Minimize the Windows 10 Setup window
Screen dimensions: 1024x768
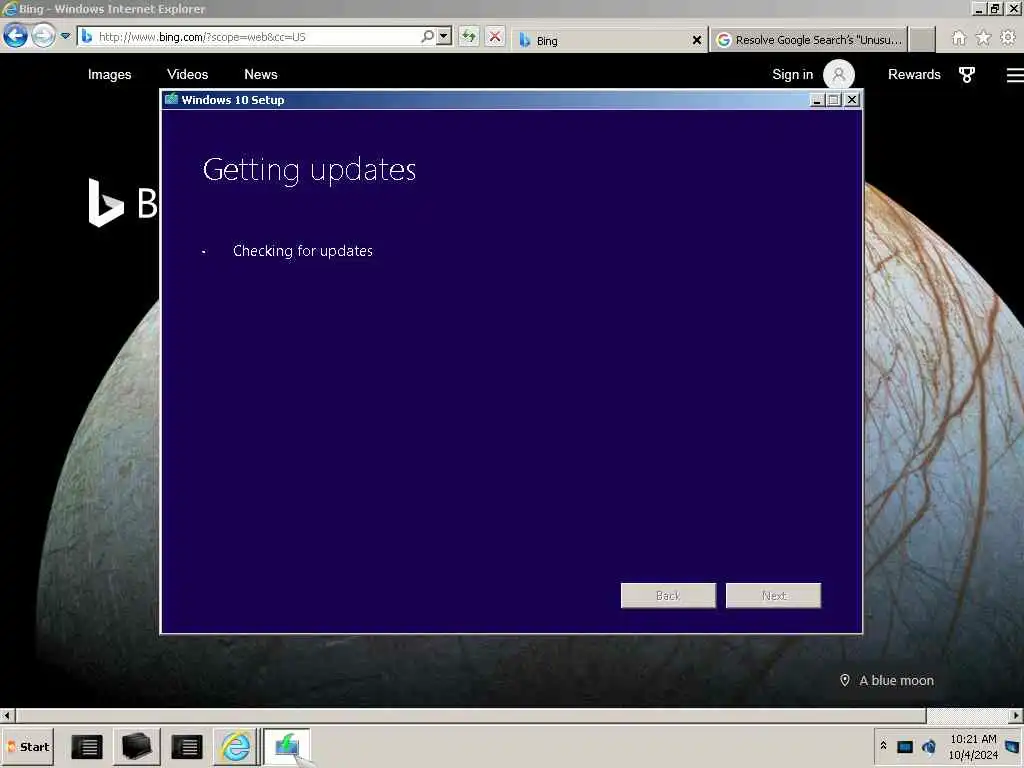(x=816, y=100)
